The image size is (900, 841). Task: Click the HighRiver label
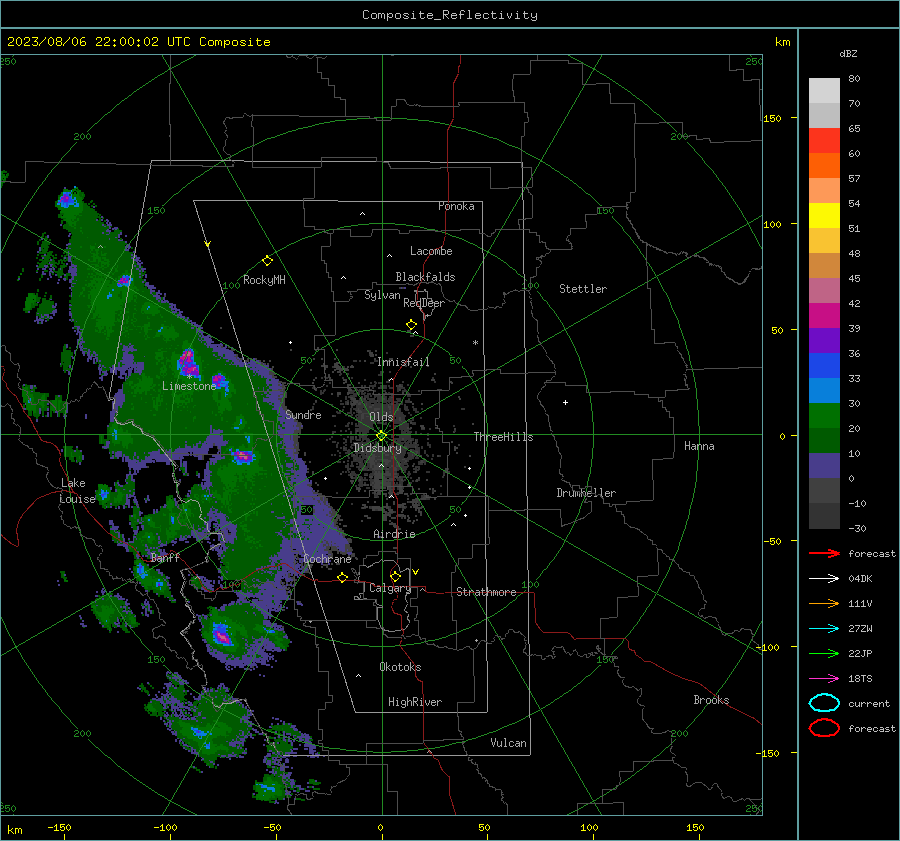tap(415, 702)
